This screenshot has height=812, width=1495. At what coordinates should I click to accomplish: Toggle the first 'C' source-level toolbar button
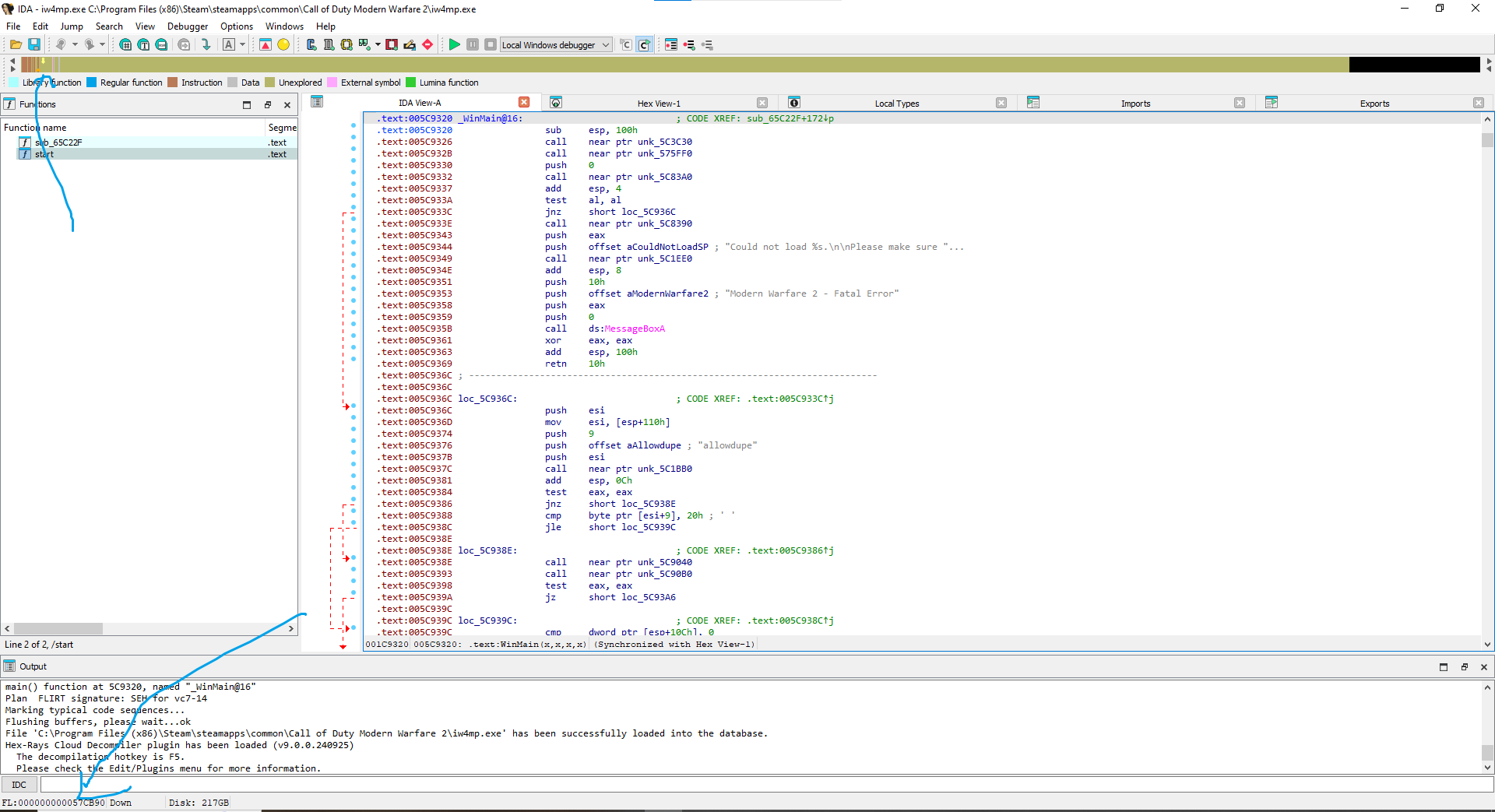tap(626, 44)
